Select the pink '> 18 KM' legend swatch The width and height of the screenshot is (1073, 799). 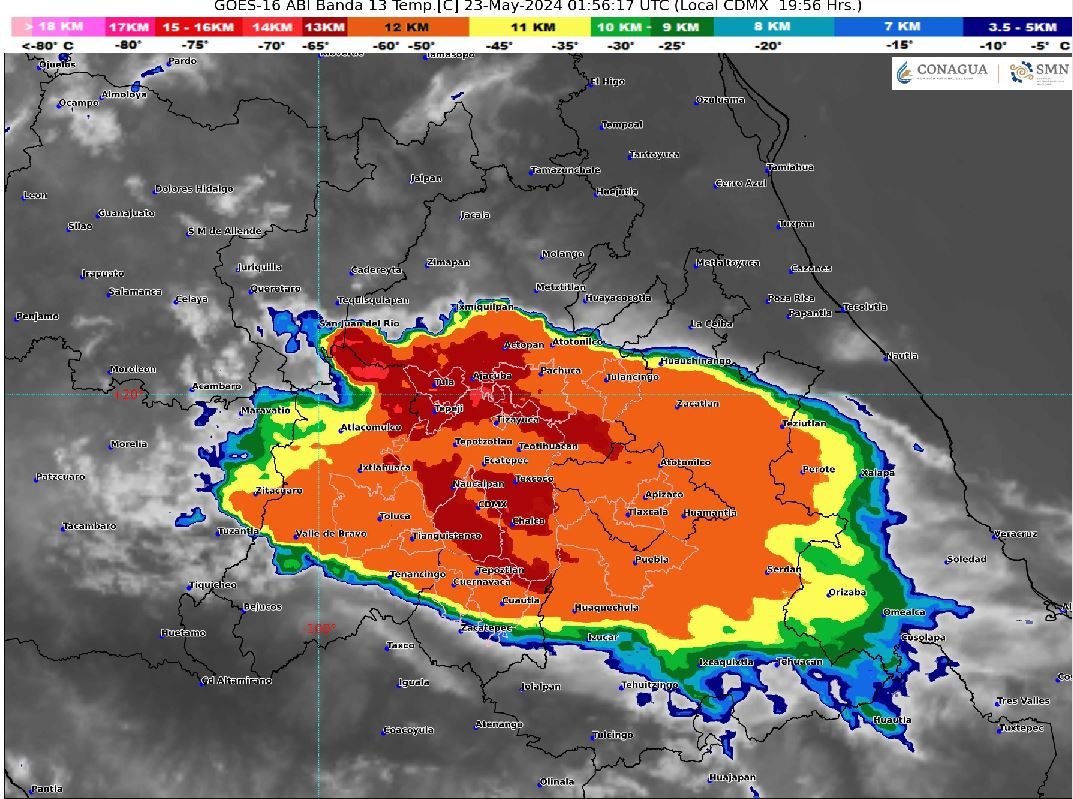pyautogui.click(x=58, y=27)
